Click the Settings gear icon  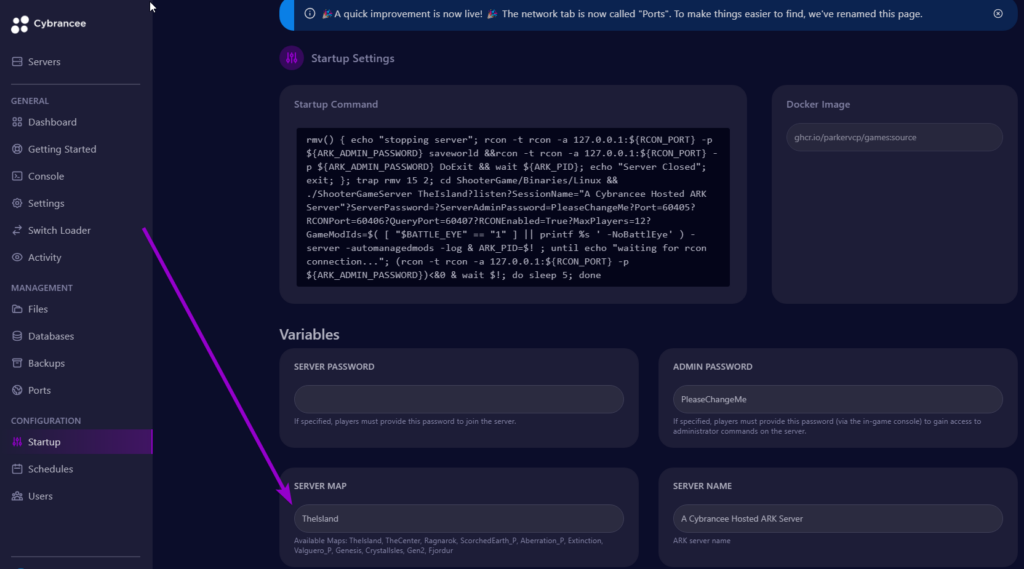pyautogui.click(x=17, y=203)
